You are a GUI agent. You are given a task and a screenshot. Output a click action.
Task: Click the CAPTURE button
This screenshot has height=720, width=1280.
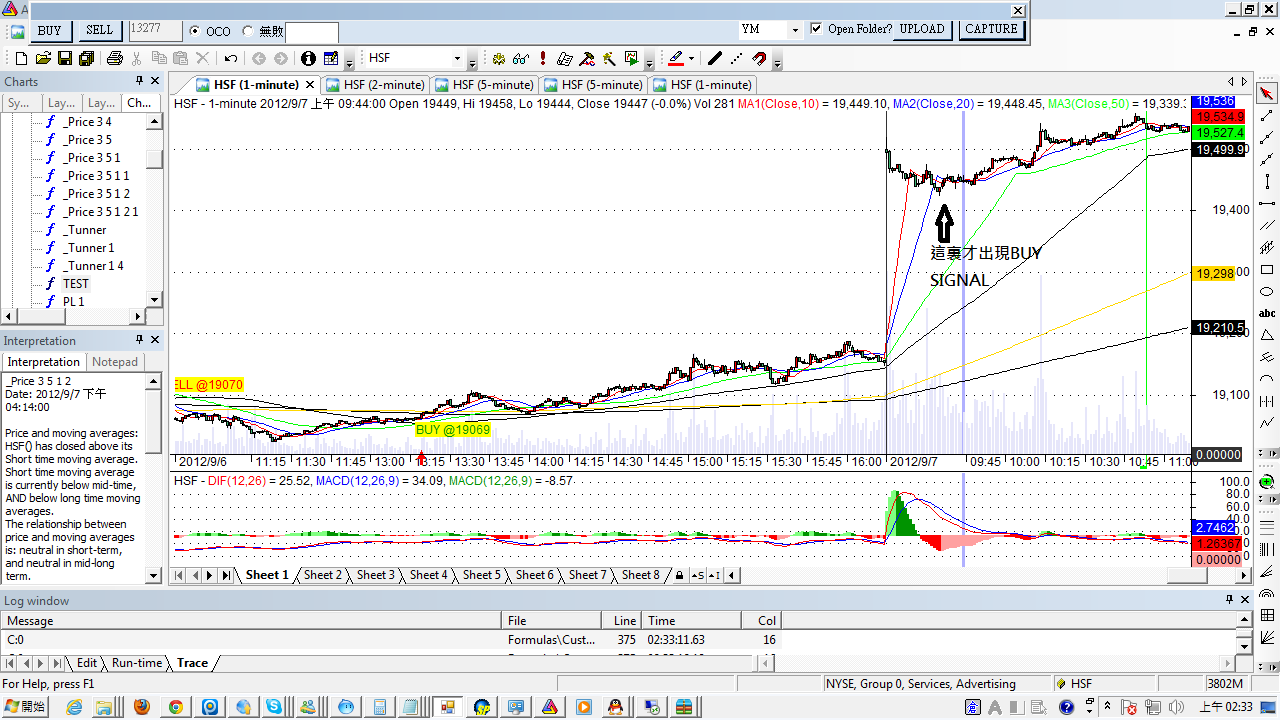coord(991,29)
